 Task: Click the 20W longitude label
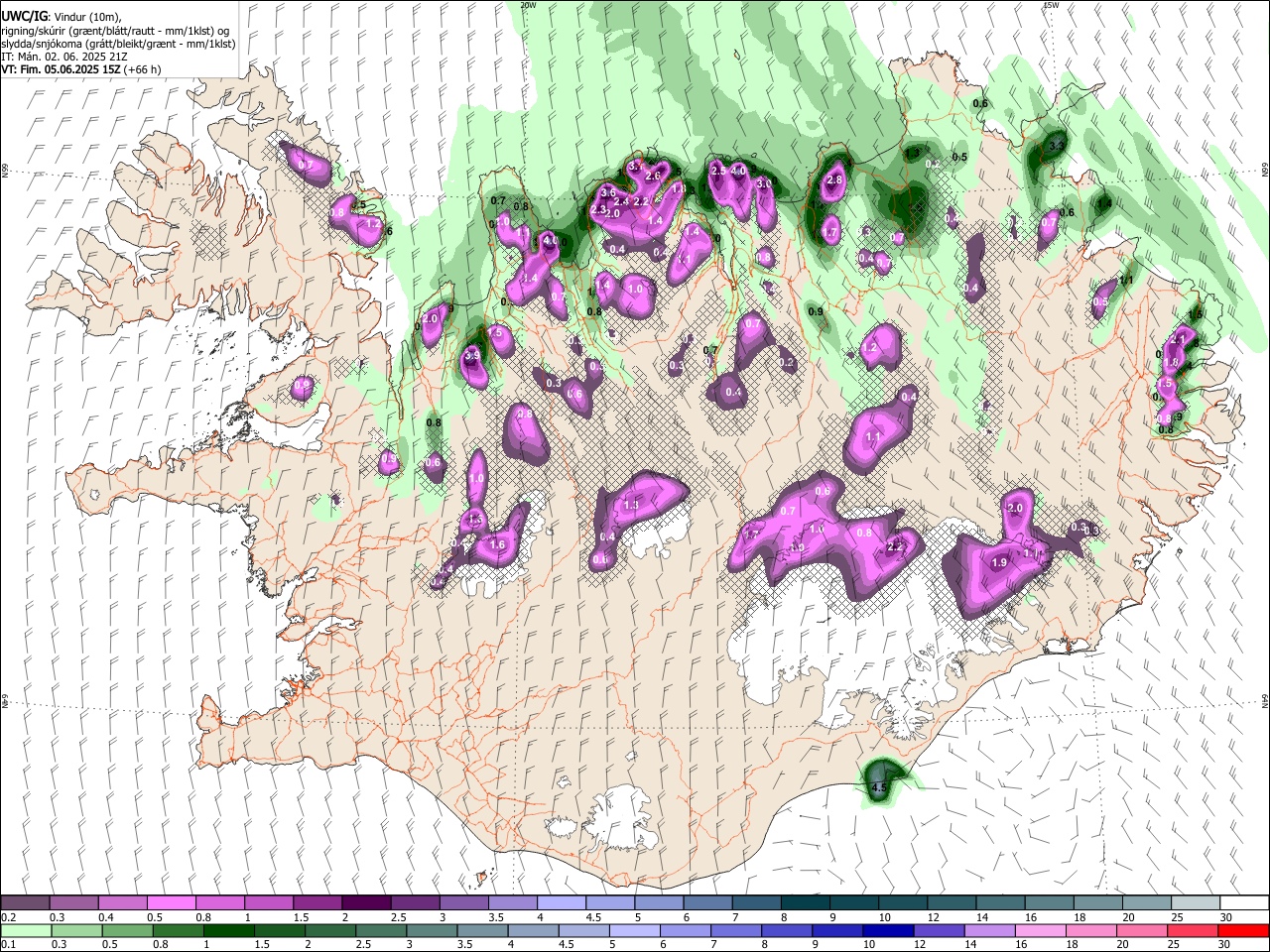point(529,5)
